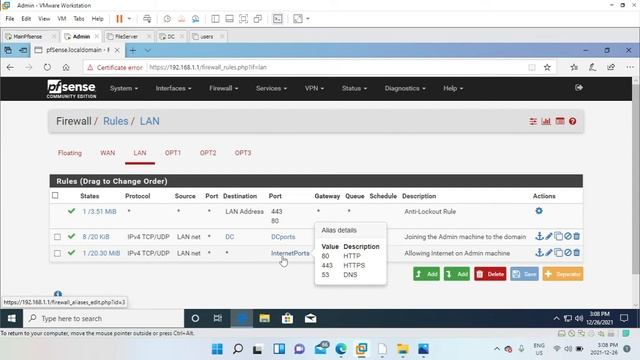Switch to the Floating rules tab
640x360 pixels.
coord(70,153)
